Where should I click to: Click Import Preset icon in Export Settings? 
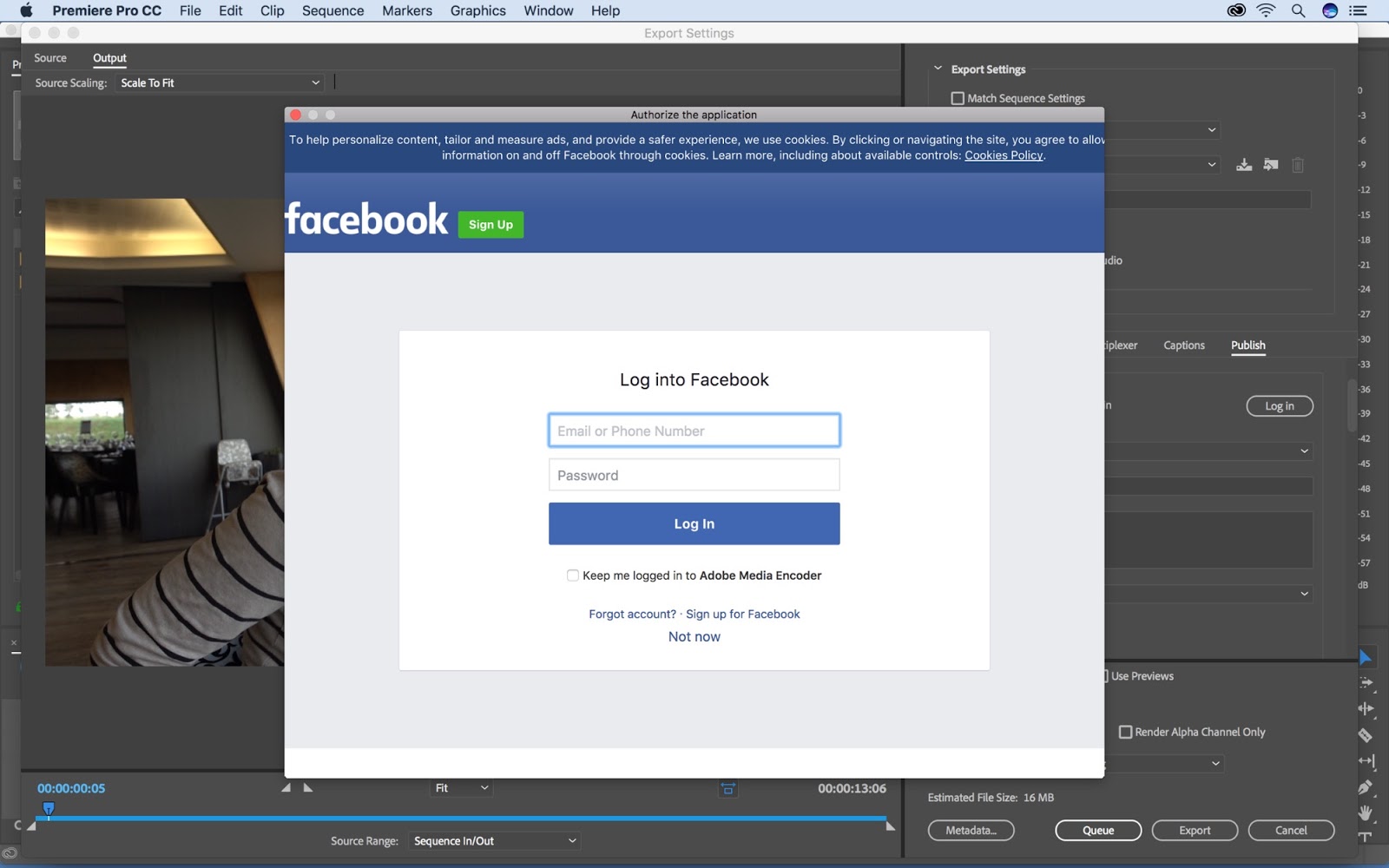tap(1271, 164)
